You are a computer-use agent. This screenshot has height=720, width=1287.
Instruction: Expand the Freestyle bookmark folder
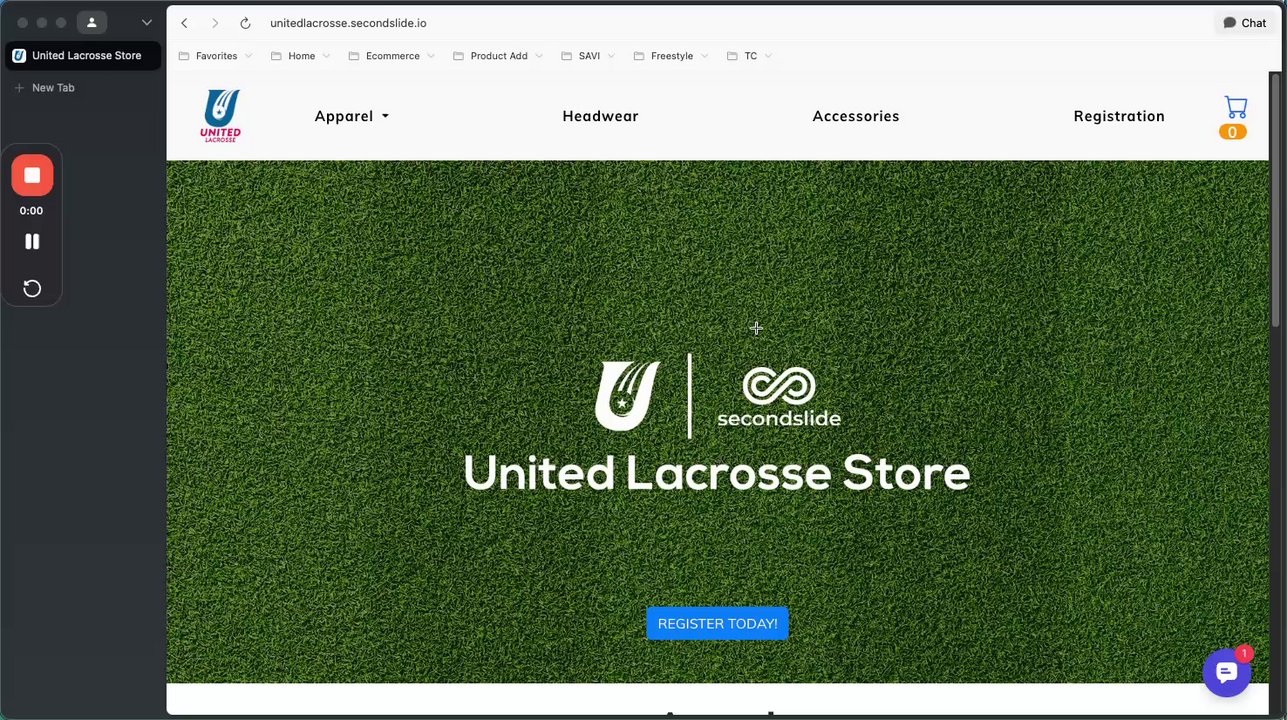[670, 56]
